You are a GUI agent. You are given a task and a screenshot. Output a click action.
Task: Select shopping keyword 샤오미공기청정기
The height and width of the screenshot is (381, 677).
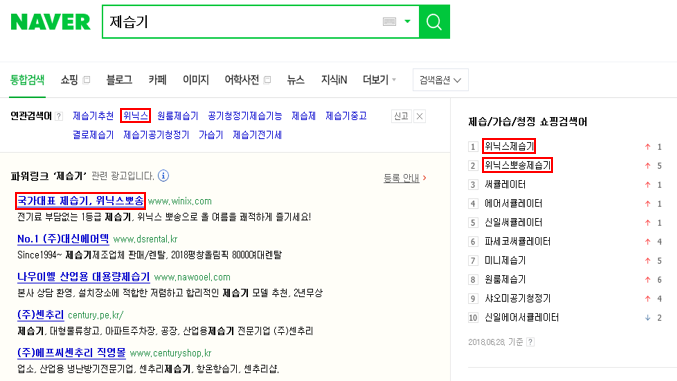pos(517,298)
